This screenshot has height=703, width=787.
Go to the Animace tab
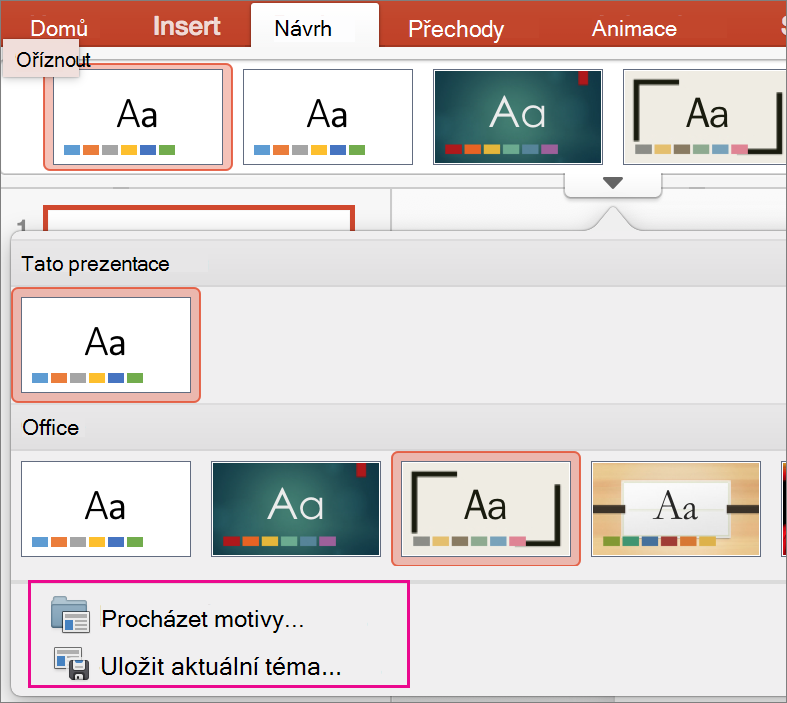[634, 29]
